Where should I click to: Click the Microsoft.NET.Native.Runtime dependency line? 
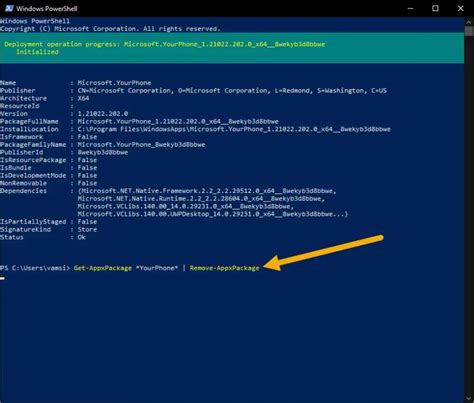[201, 199]
